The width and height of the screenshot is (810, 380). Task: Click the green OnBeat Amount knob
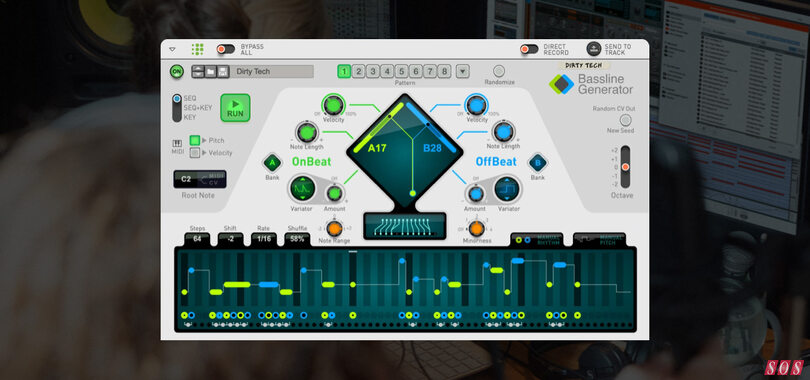click(334, 194)
